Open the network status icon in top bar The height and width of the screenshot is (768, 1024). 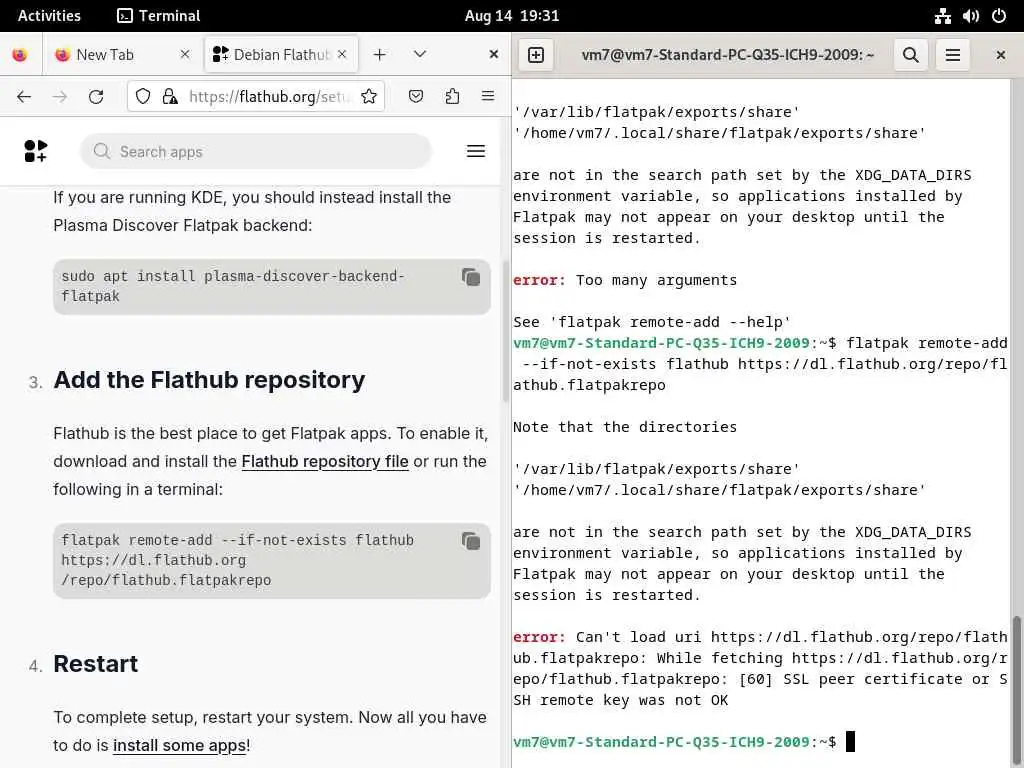click(942, 16)
